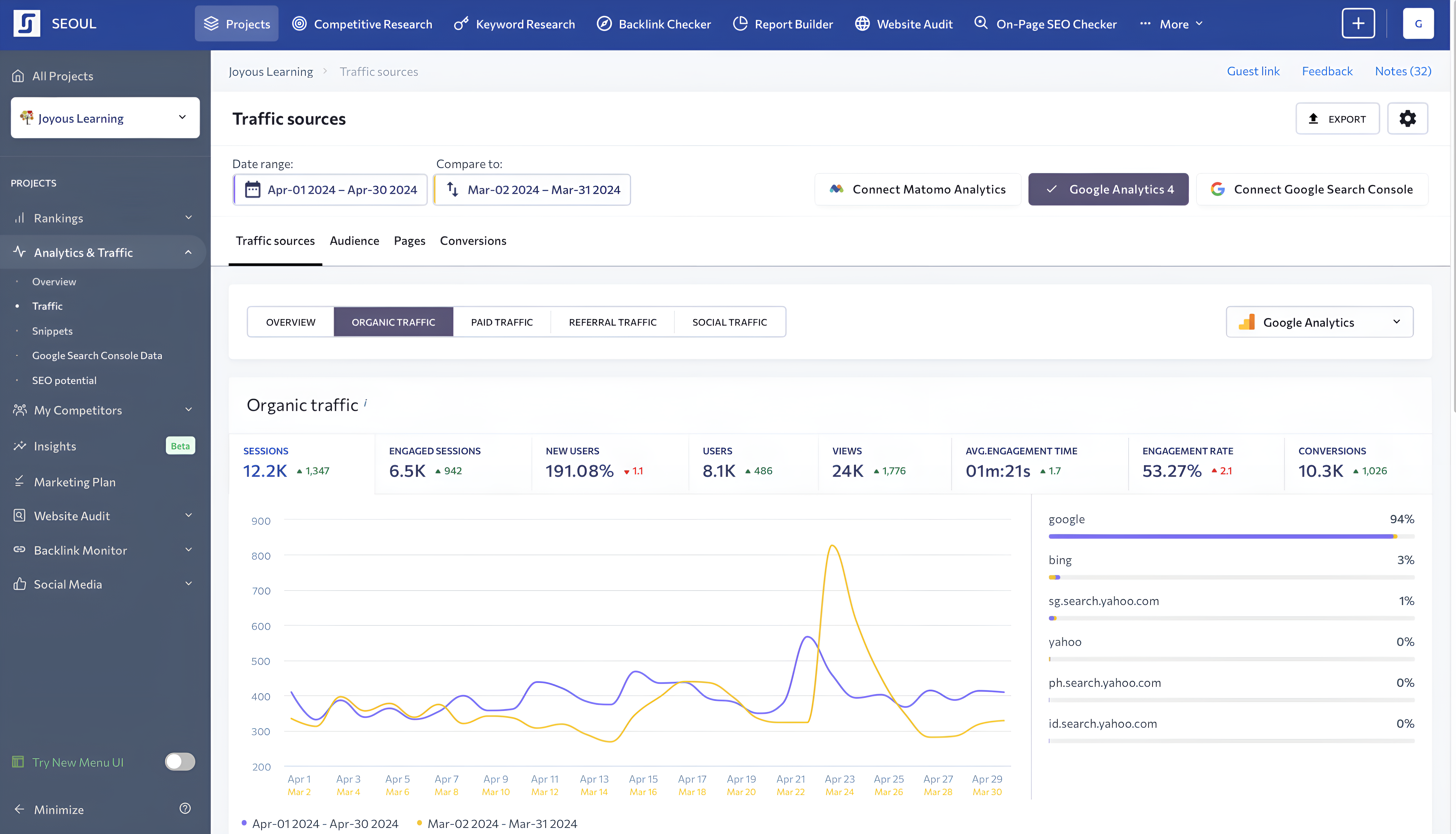
Task: Click the SE Ranking logo icon
Action: pyautogui.click(x=26, y=23)
